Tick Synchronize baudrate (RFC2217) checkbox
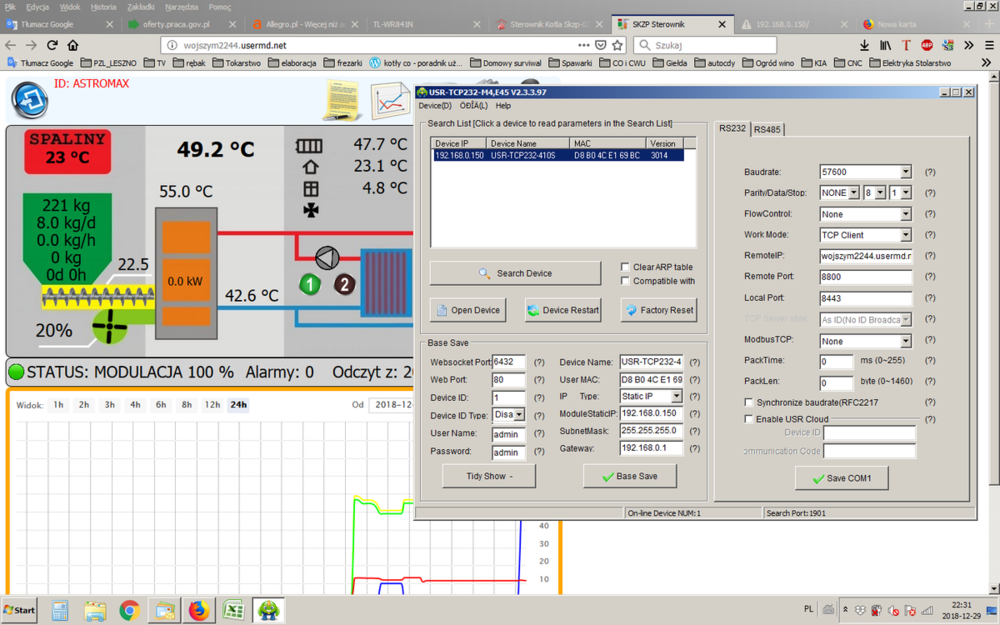Viewport: 1000px width, 625px height. (x=748, y=402)
